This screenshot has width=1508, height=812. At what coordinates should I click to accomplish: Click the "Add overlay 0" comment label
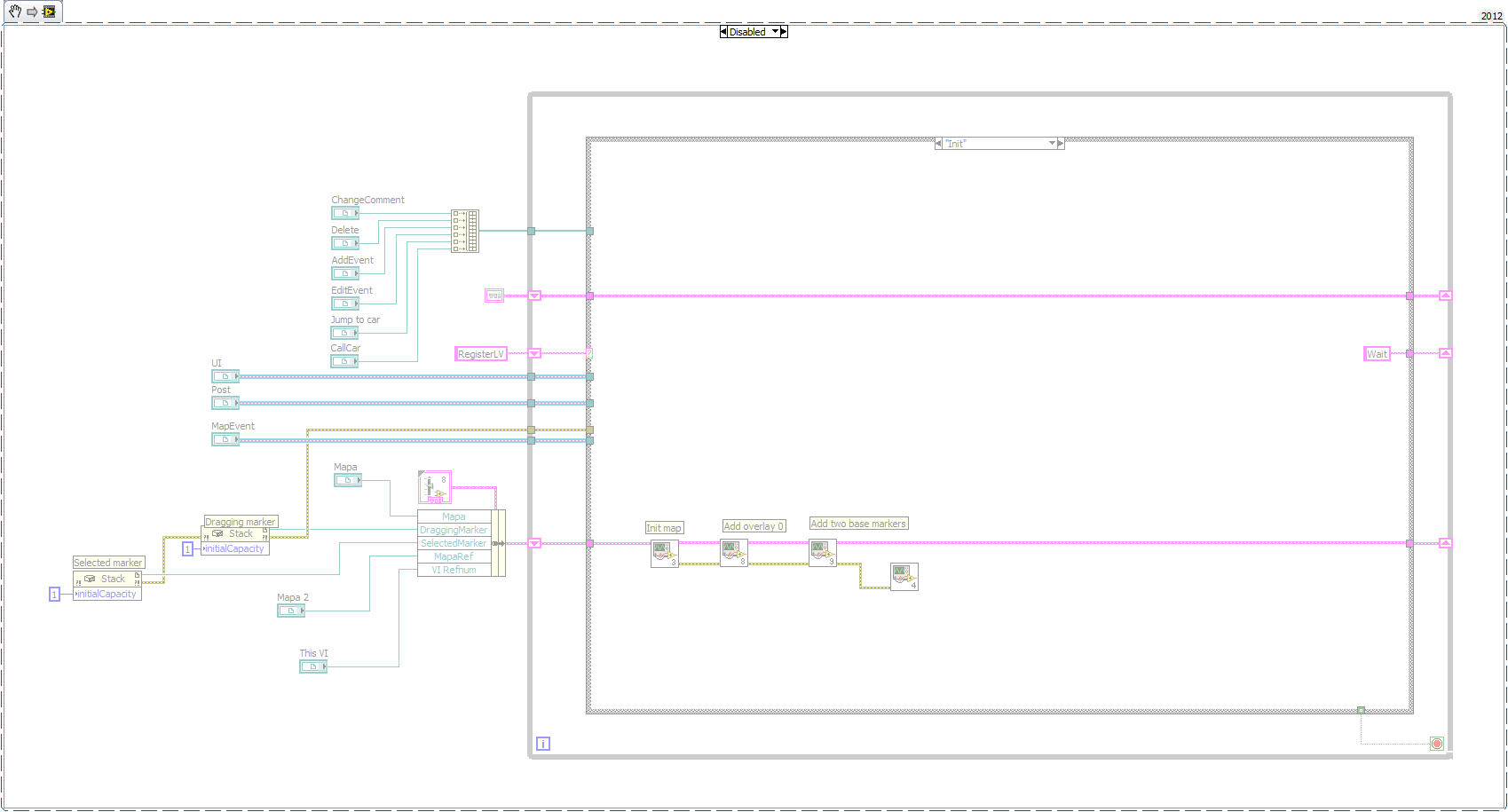[754, 526]
